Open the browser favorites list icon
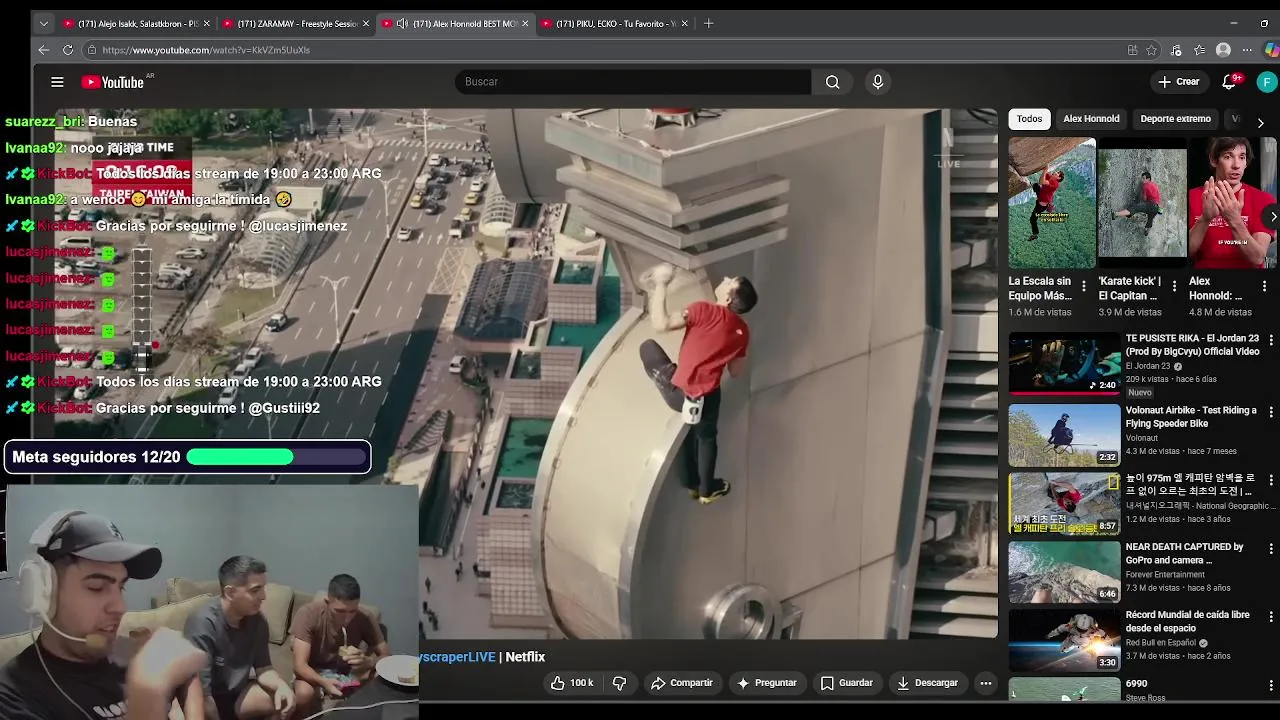The width and height of the screenshot is (1280, 720). pos(1199,50)
